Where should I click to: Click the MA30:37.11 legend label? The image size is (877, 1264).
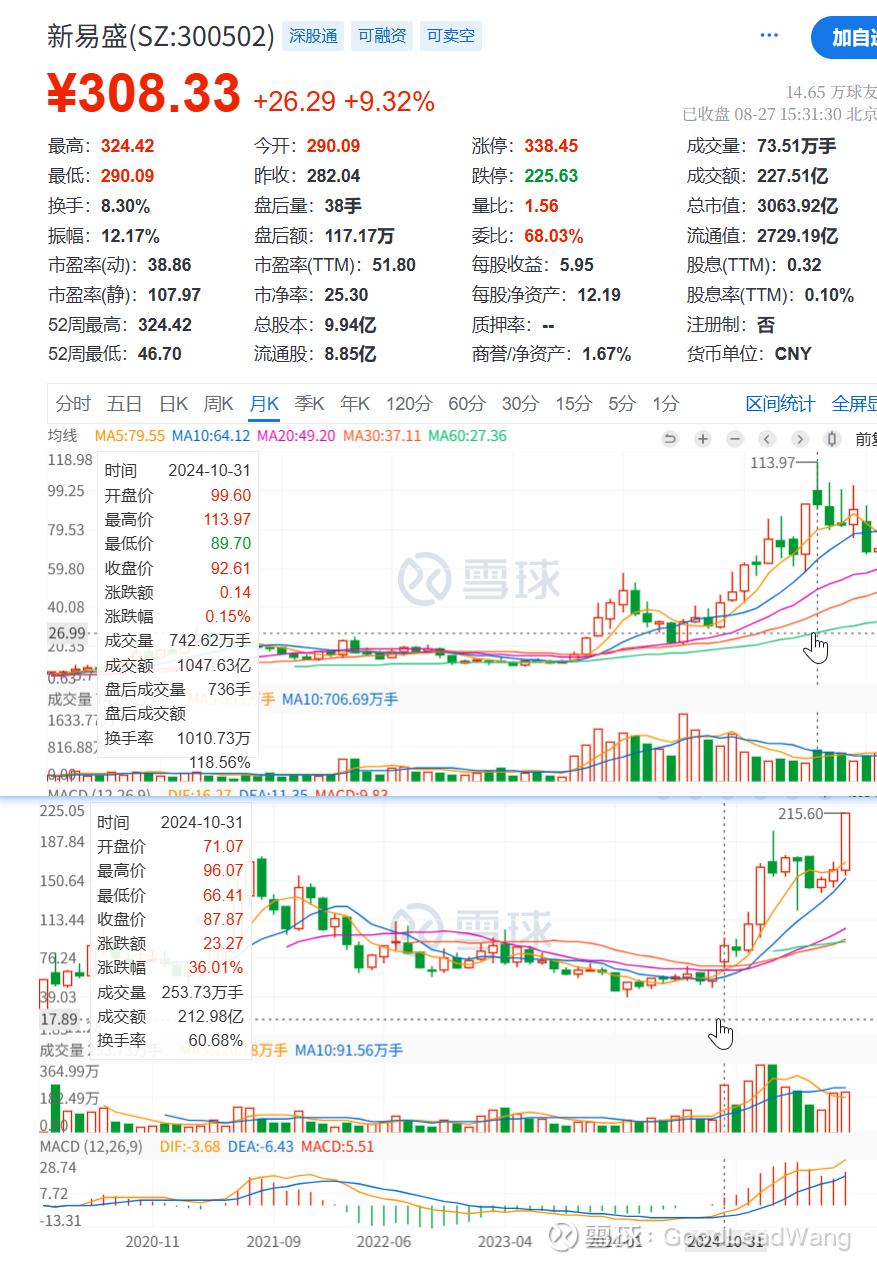click(x=383, y=436)
